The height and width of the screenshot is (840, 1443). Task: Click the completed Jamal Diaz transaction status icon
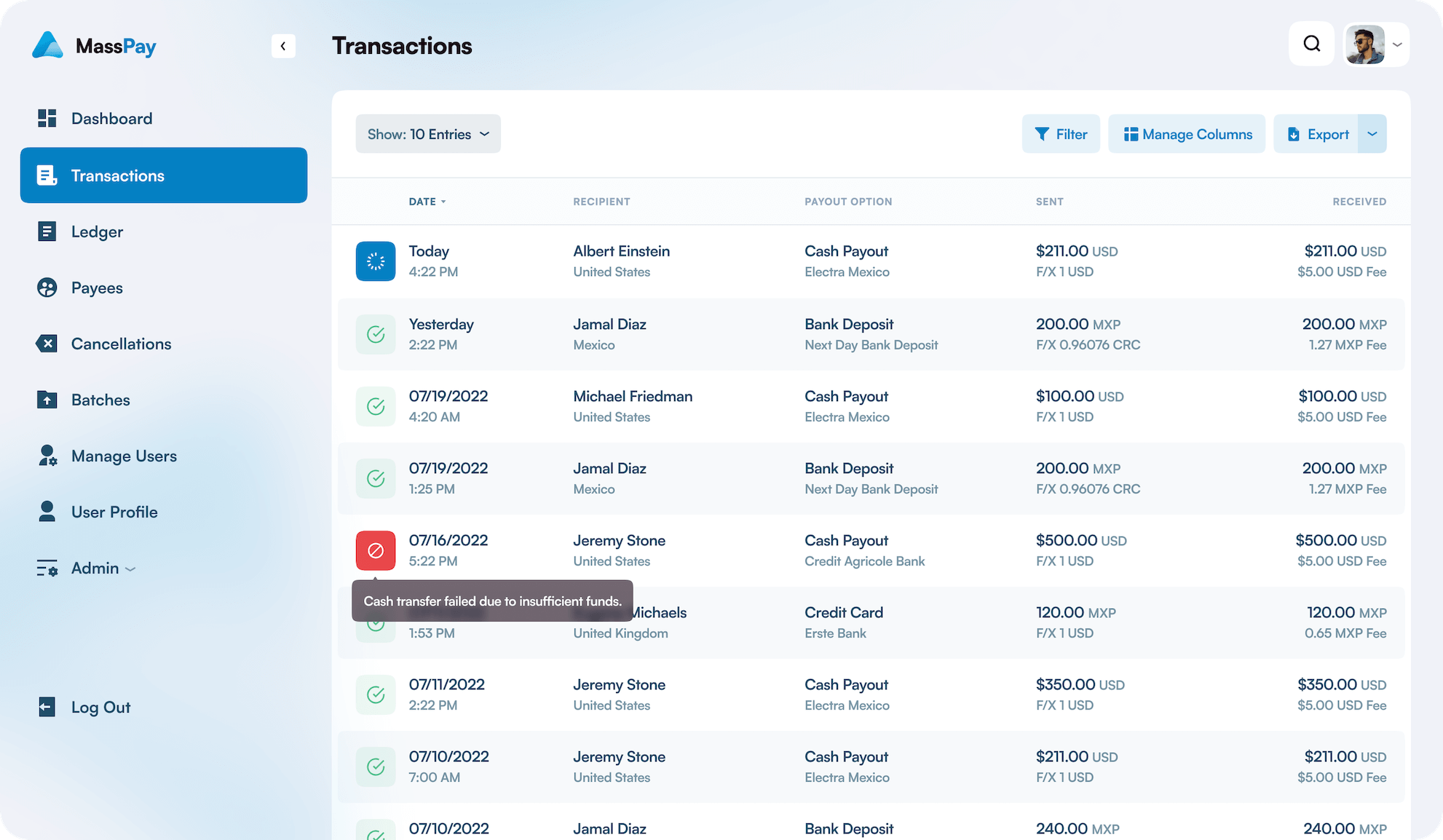pyautogui.click(x=376, y=333)
